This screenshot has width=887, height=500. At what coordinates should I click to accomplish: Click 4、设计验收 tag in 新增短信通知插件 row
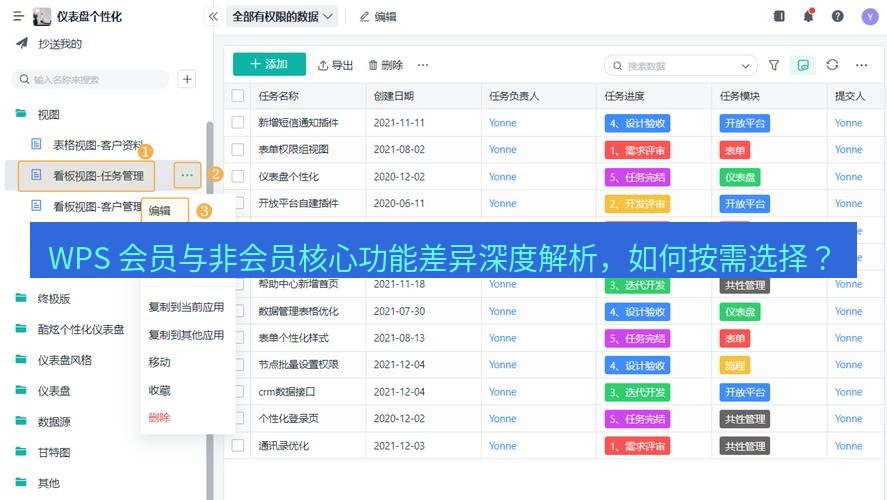click(x=638, y=123)
